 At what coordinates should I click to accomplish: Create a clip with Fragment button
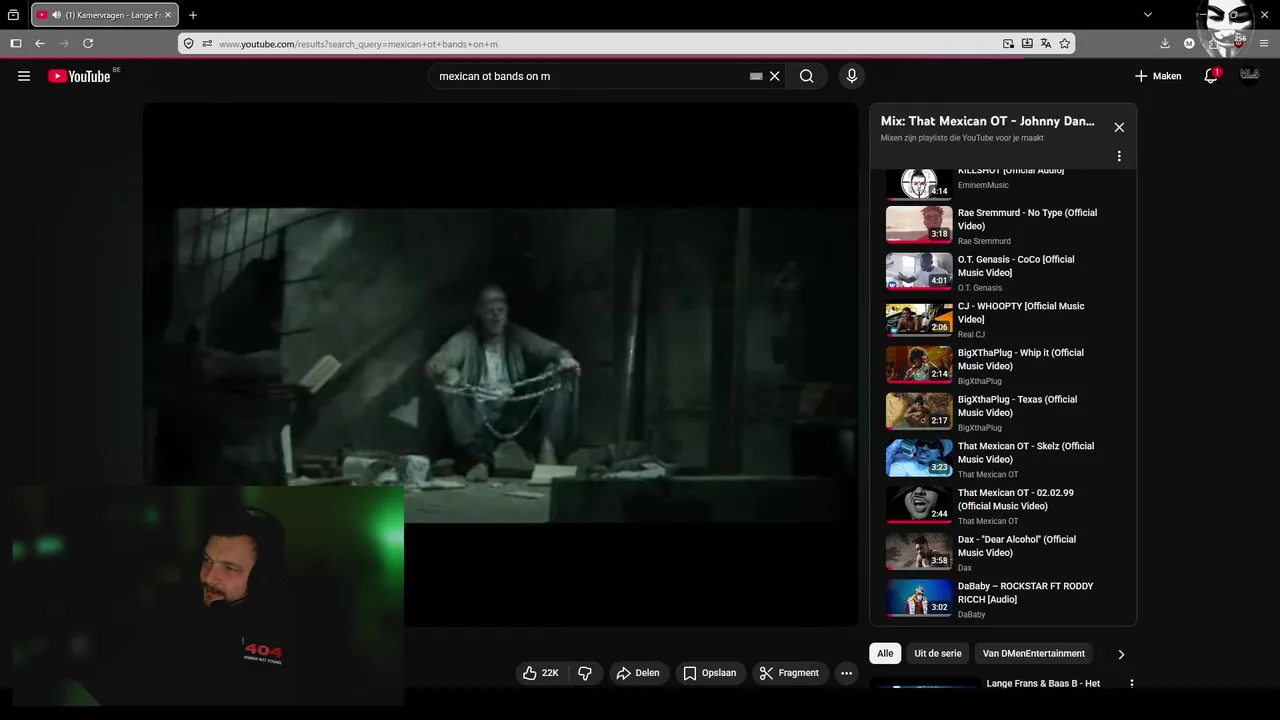tap(789, 673)
